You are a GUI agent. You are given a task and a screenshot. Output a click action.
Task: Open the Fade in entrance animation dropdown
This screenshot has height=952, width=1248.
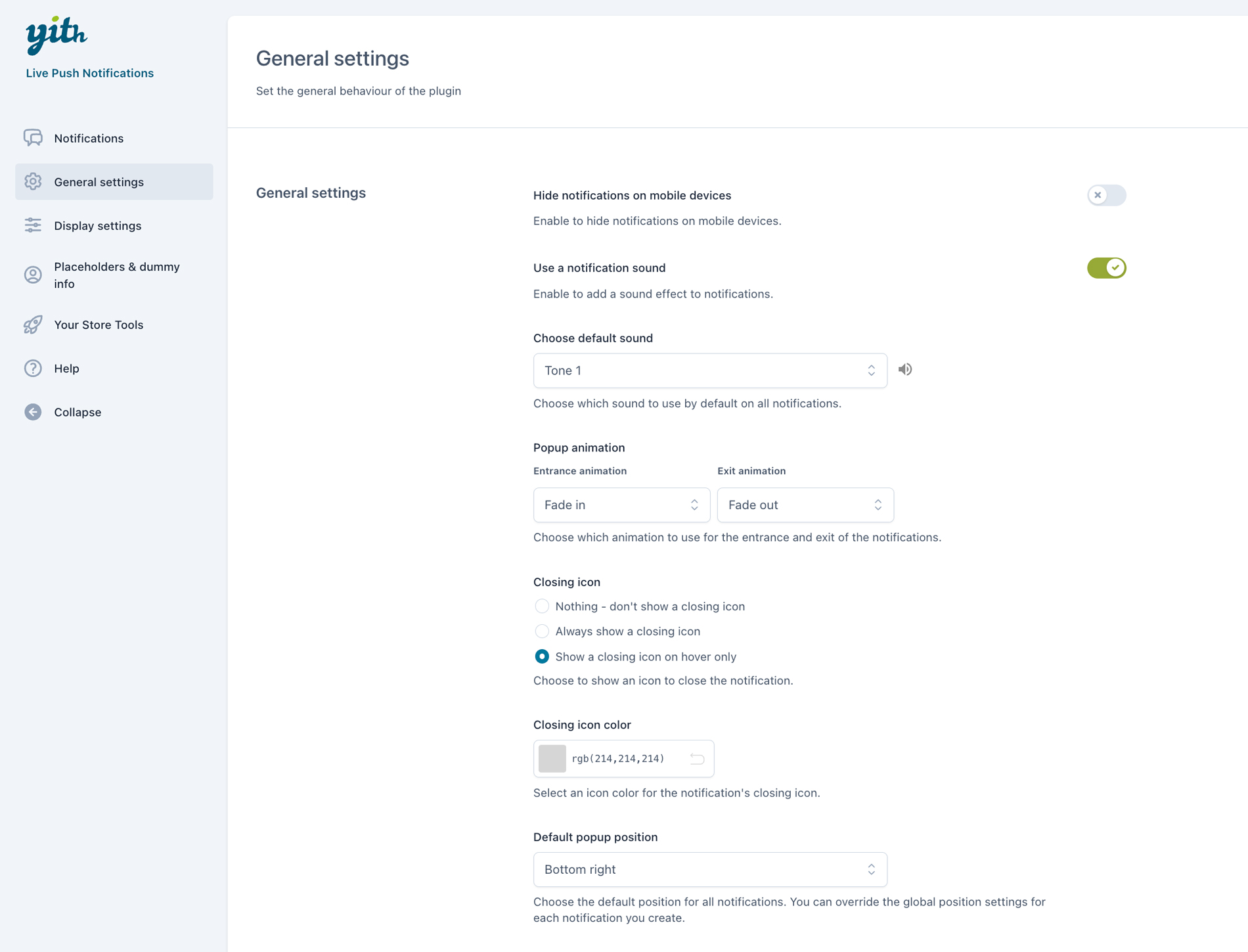[621, 505]
